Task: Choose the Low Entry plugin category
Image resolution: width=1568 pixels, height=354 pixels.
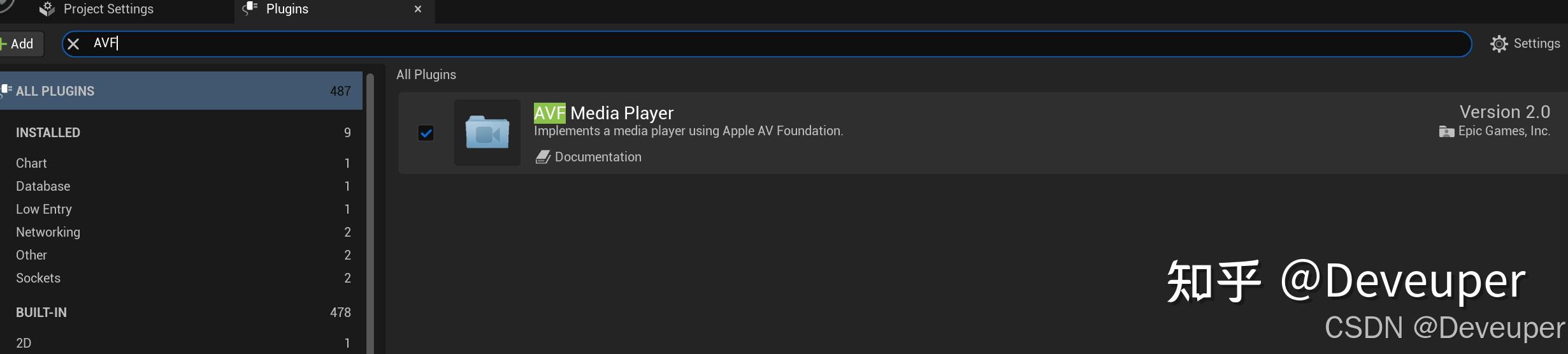Action: click(43, 209)
